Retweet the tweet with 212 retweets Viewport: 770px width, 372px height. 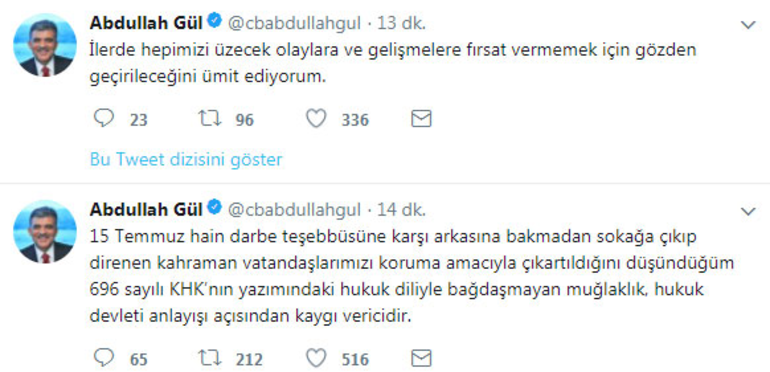[210, 358]
